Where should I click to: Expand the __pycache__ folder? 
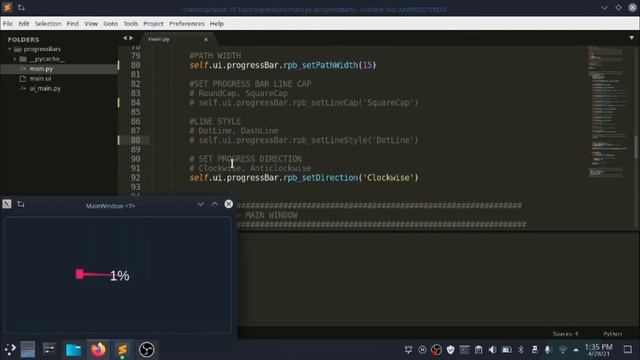[x=15, y=59]
